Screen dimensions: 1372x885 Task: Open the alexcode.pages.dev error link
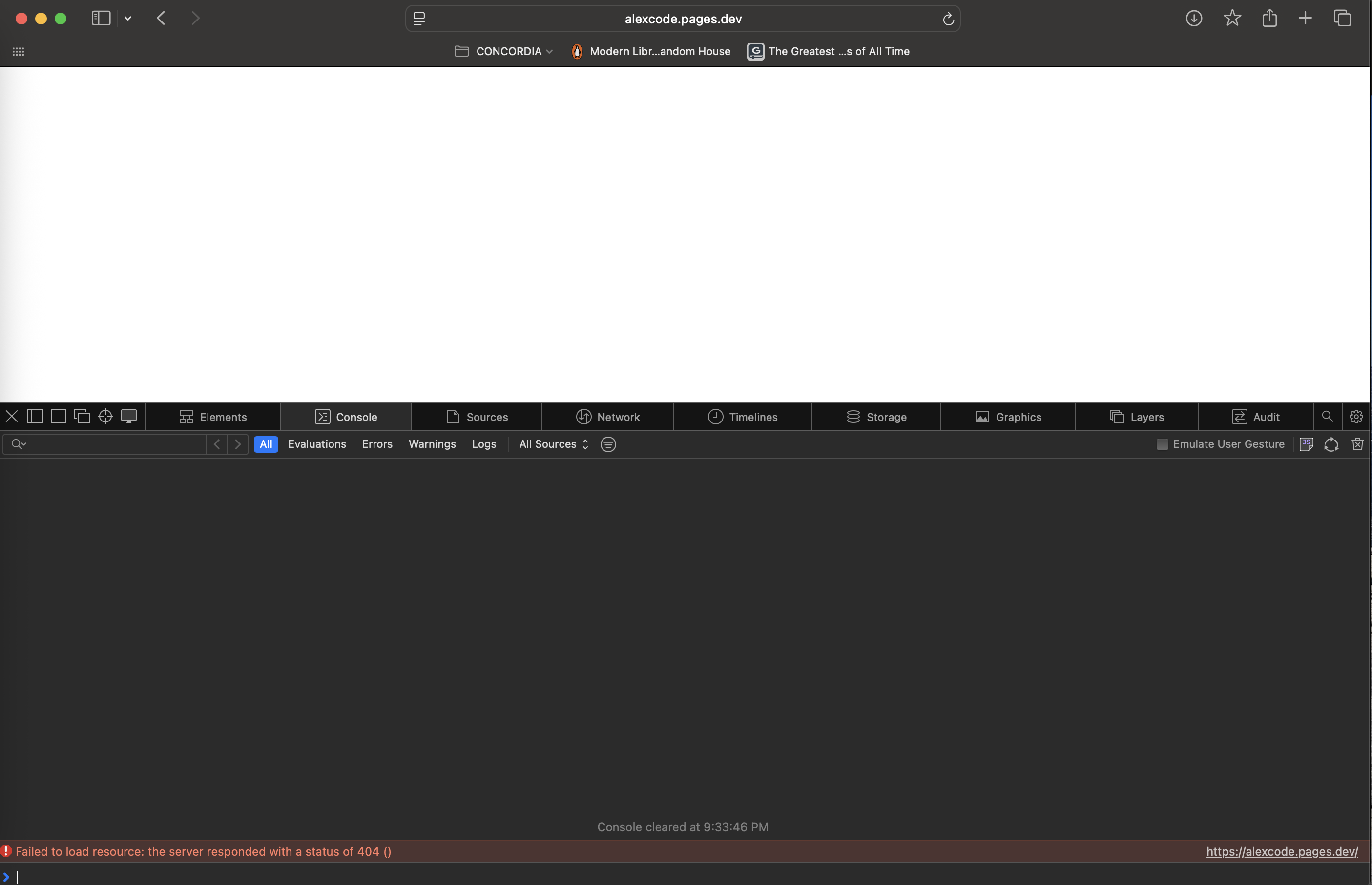click(1282, 852)
